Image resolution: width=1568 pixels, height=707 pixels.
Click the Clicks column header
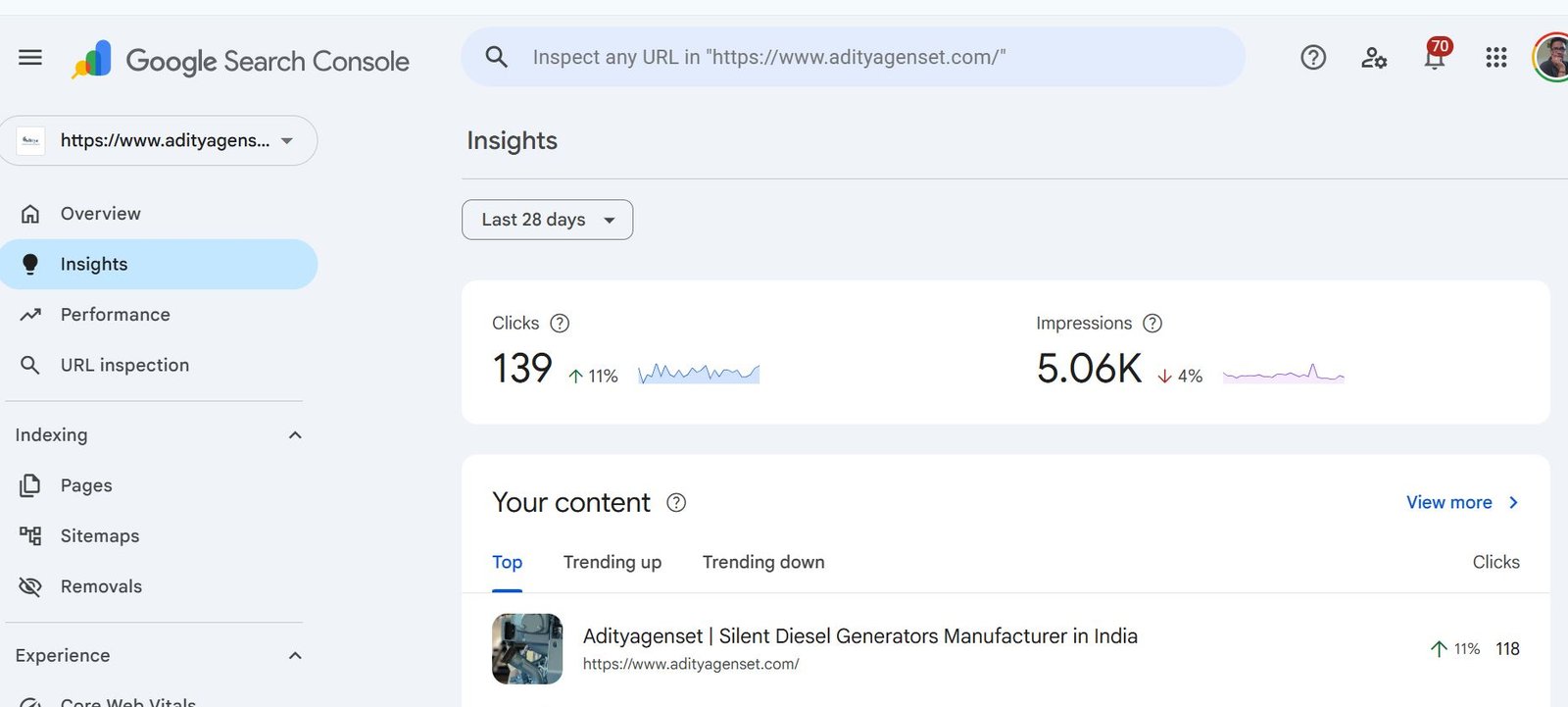coord(1495,562)
